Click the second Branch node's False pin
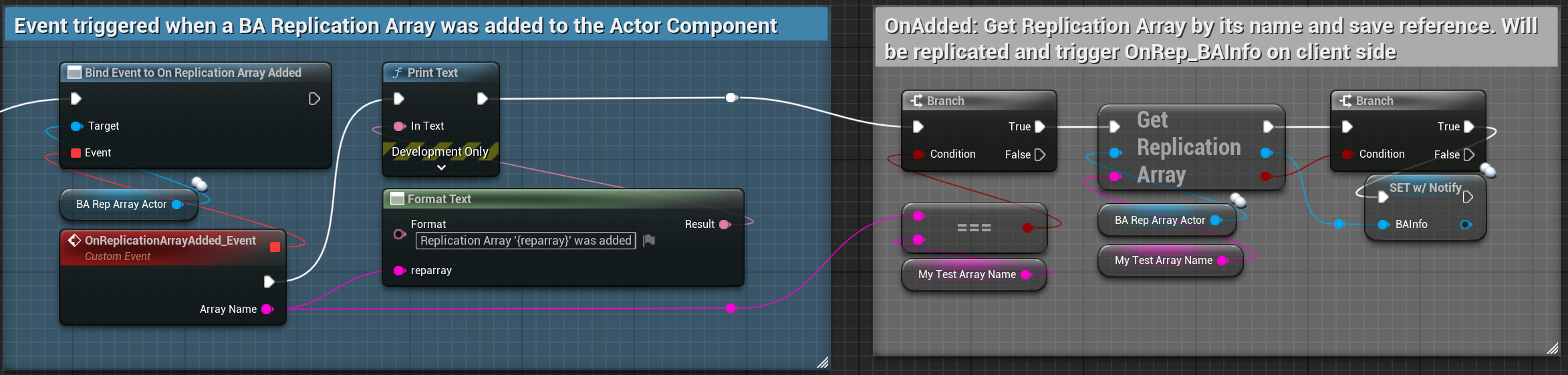Viewport: 1568px width, 375px height. 1469,155
